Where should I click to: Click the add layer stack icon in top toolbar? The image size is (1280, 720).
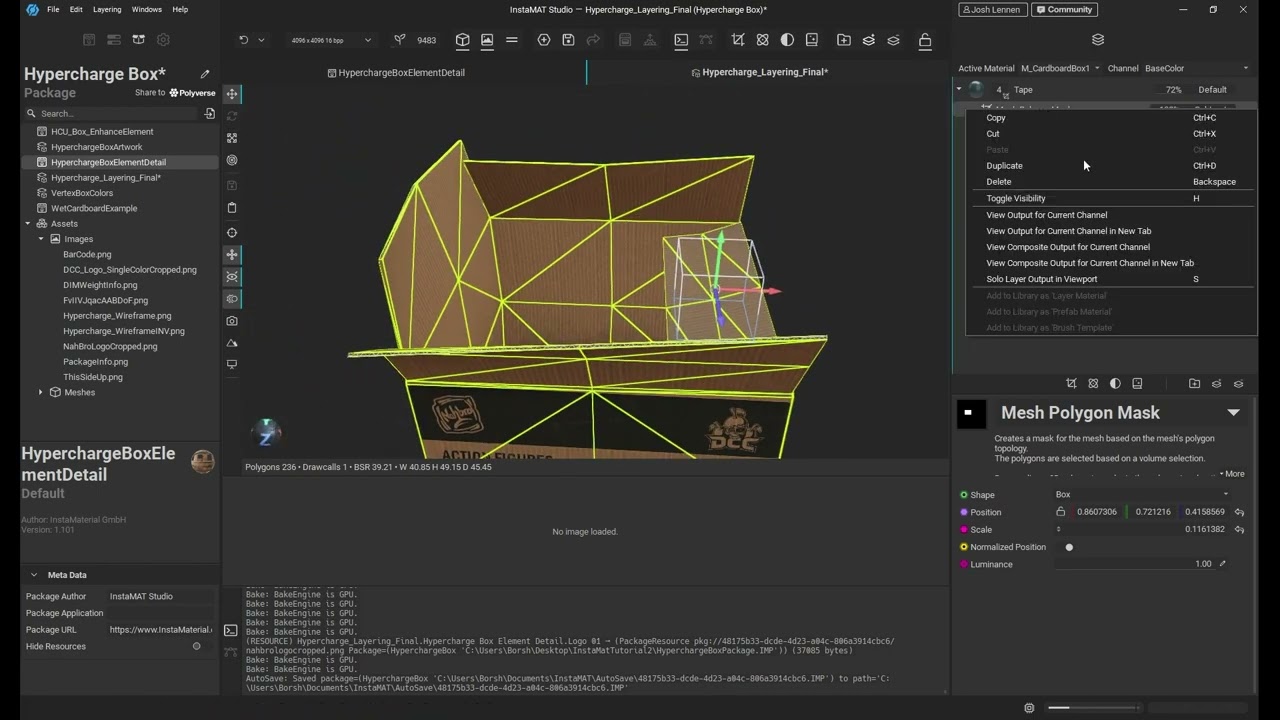pyautogui.click(x=868, y=40)
